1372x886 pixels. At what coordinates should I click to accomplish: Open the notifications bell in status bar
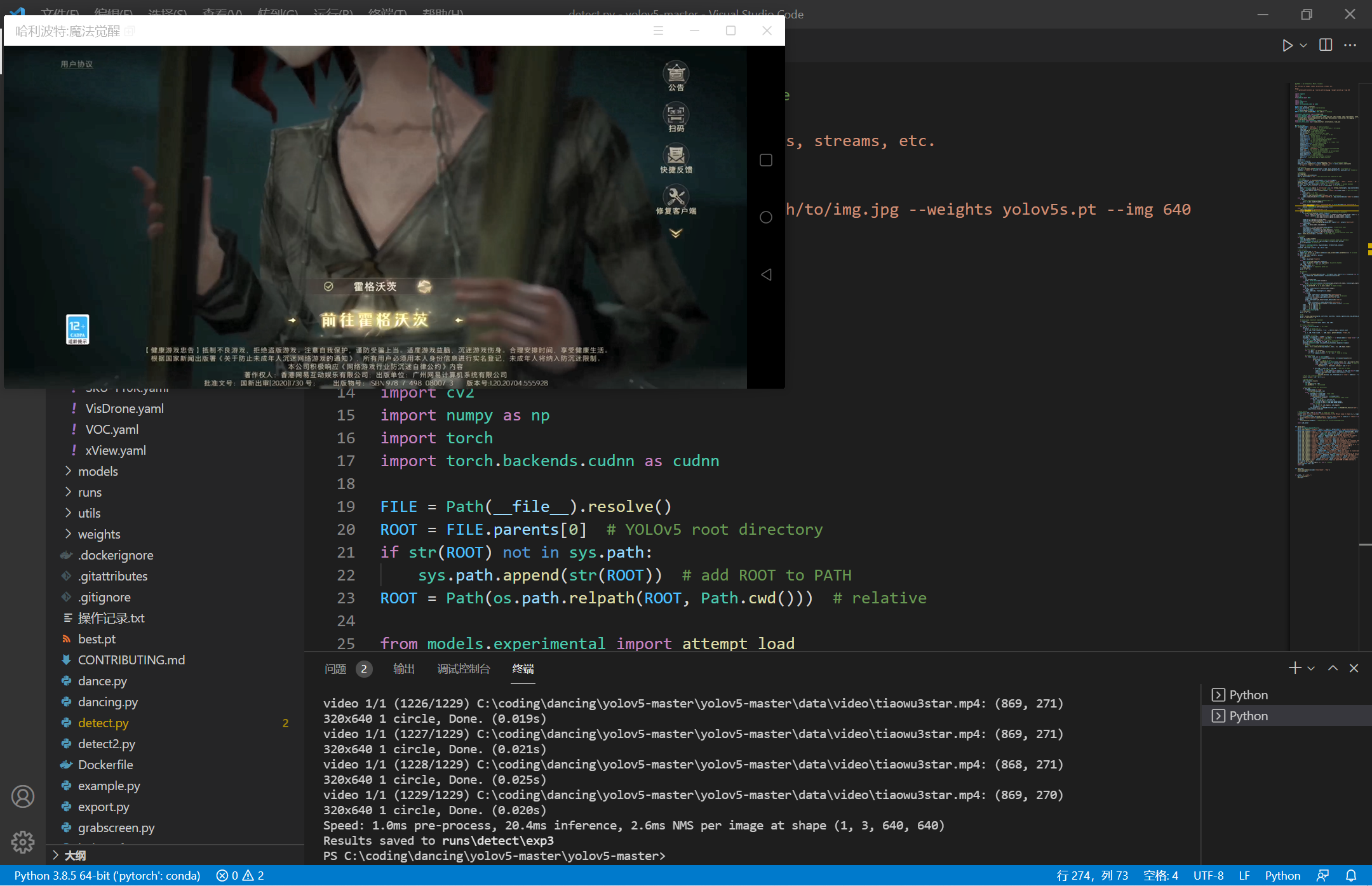click(1351, 875)
